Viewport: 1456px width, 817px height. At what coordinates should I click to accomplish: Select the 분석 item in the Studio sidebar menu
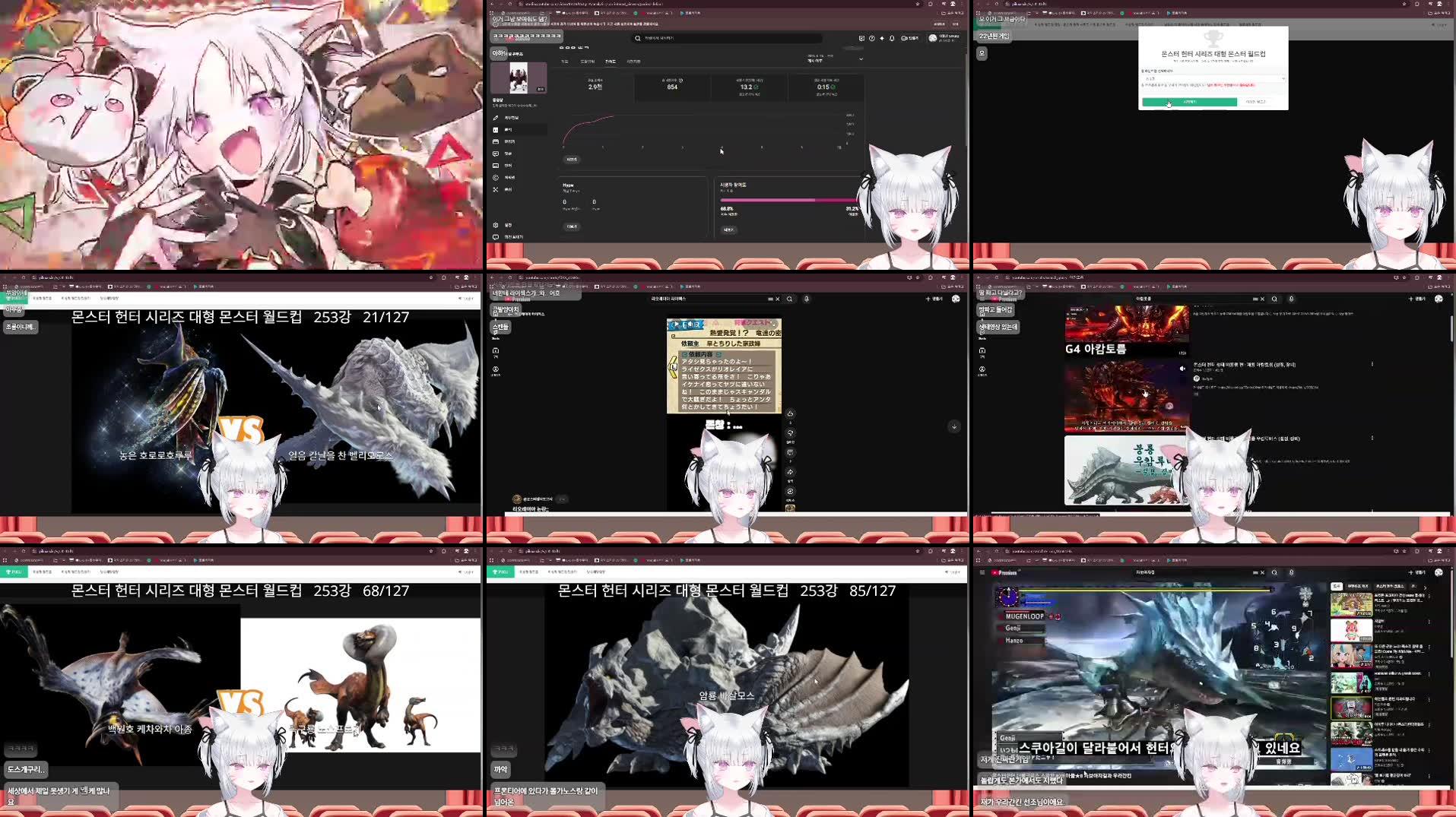(x=509, y=130)
